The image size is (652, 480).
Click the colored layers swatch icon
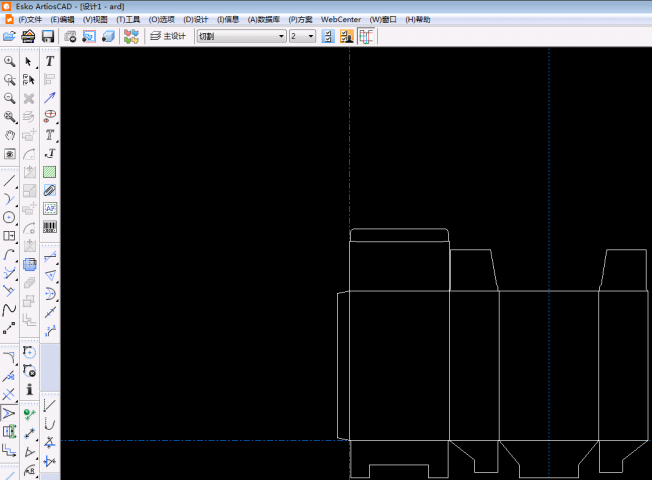pyautogui.click(x=131, y=37)
